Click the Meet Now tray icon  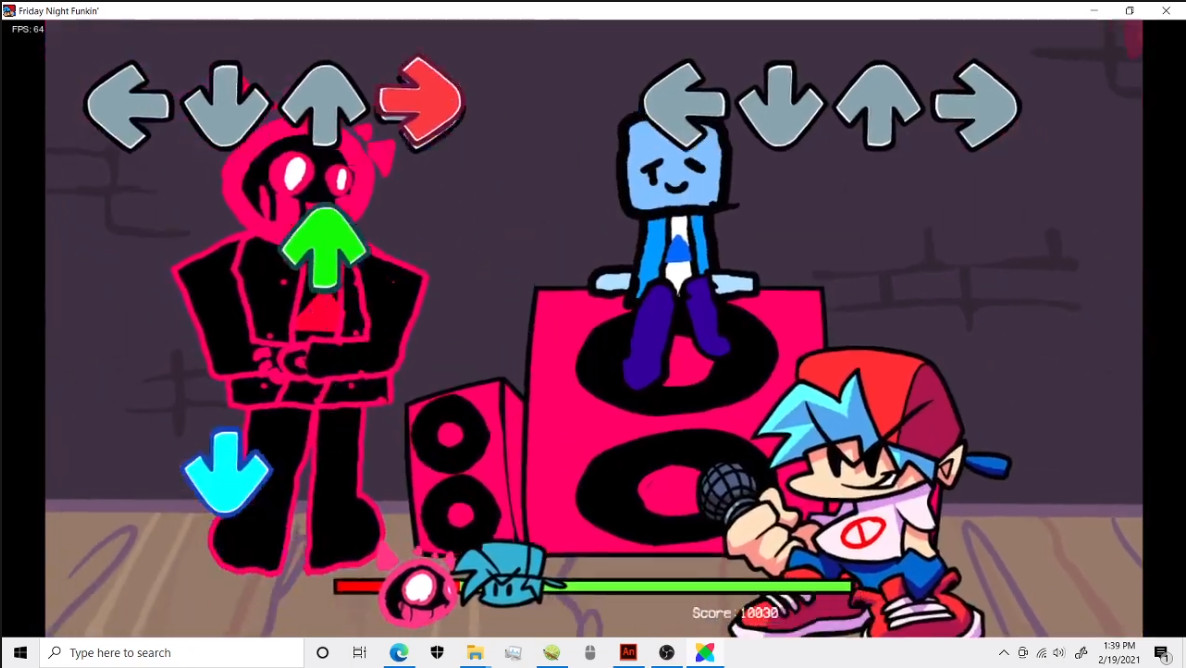click(1023, 652)
